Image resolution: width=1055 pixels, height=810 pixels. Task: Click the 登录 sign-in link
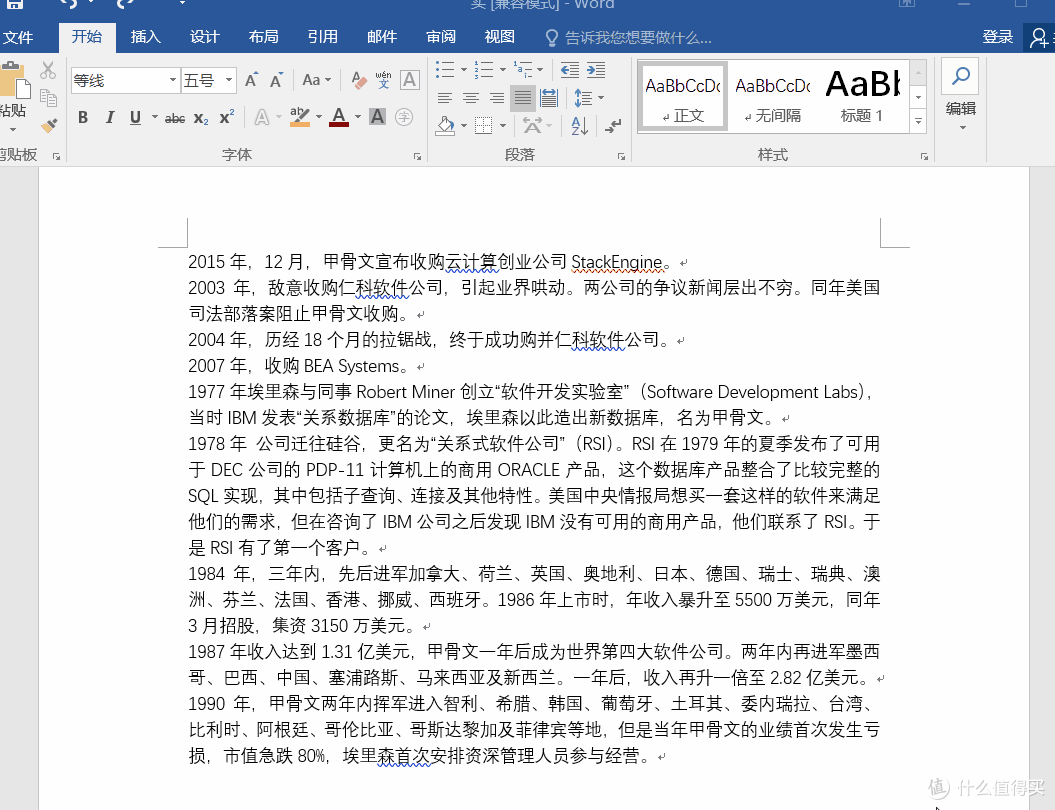click(998, 37)
